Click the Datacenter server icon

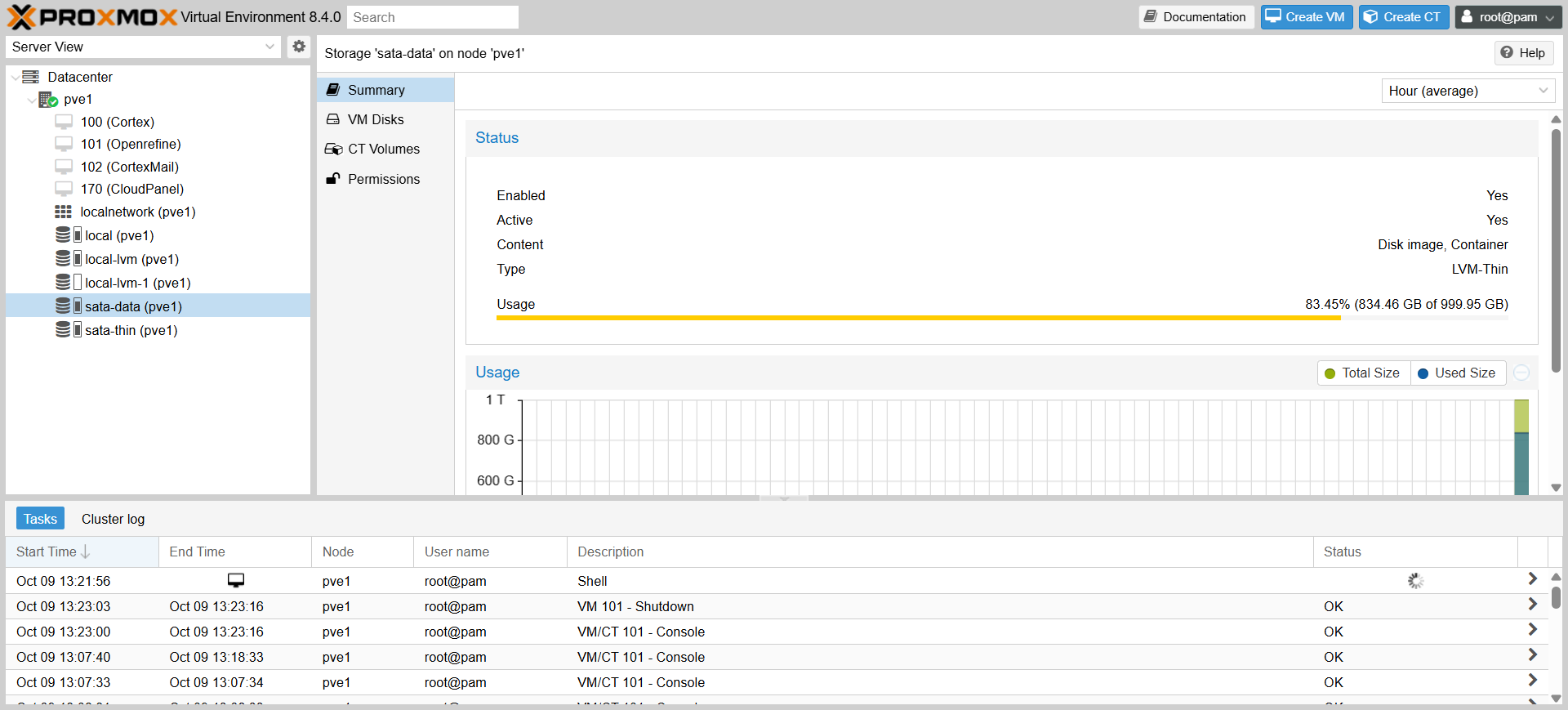pyautogui.click(x=30, y=77)
